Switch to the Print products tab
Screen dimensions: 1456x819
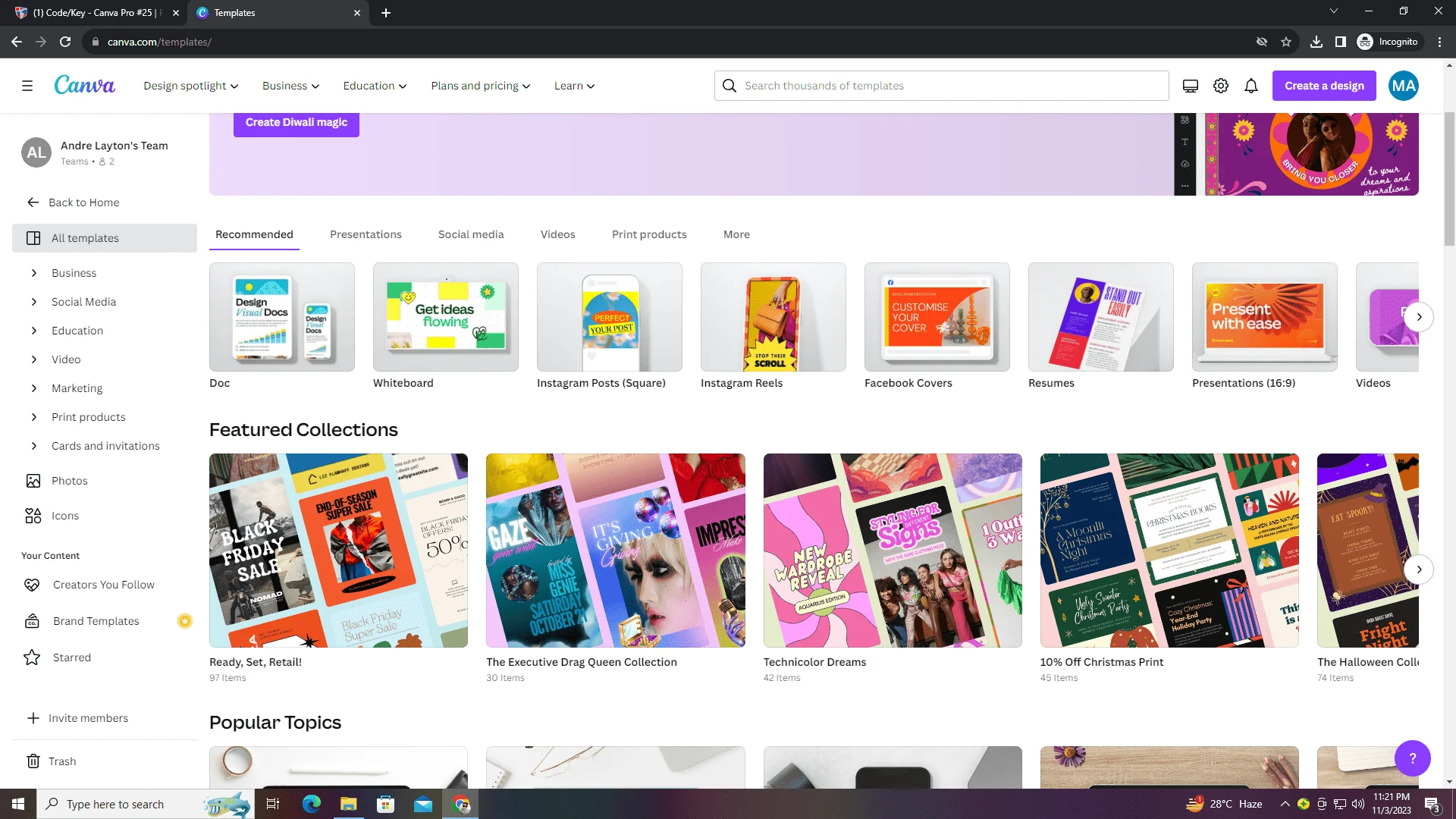click(649, 234)
